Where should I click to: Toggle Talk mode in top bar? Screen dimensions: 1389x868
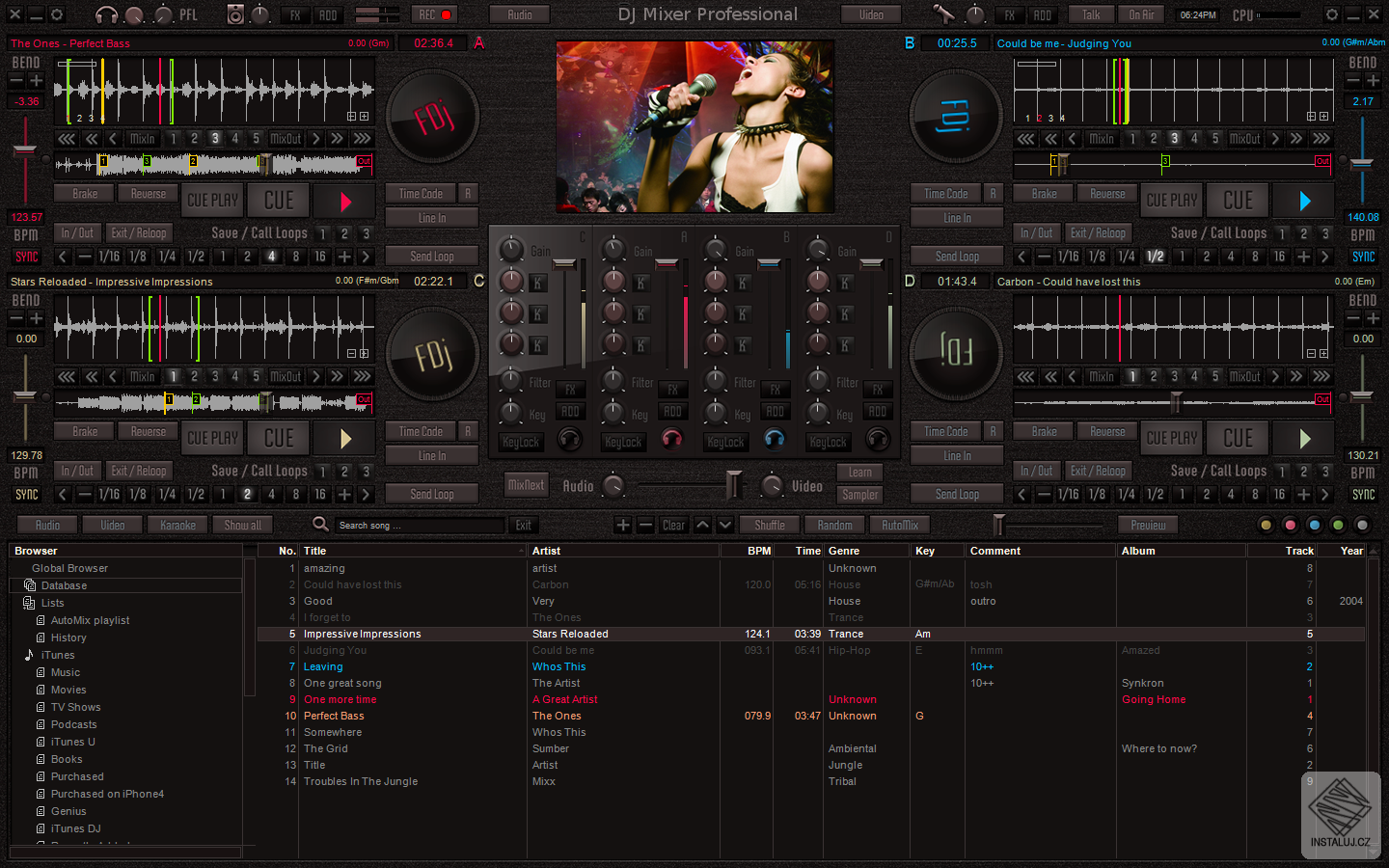[1091, 14]
